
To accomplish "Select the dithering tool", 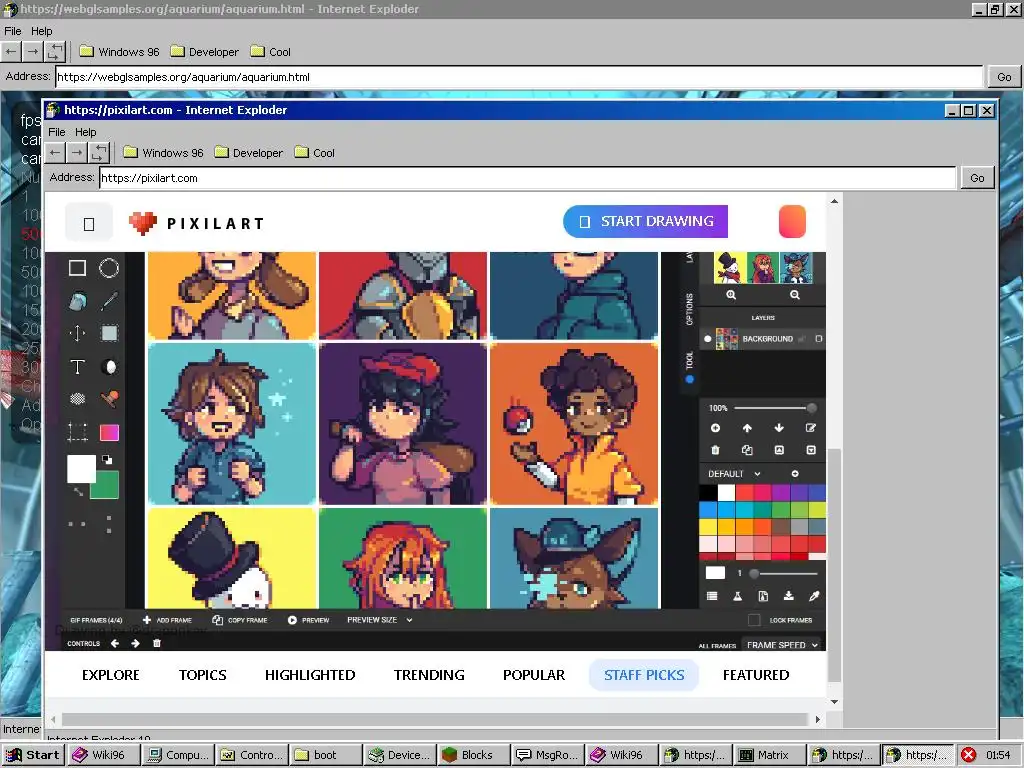I will coord(78,398).
